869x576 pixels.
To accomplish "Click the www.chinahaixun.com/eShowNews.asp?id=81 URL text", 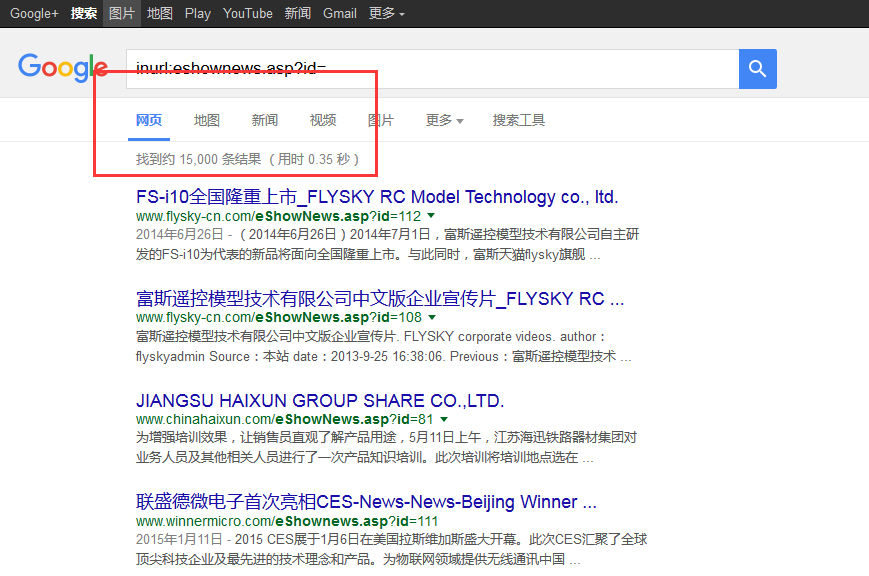I will click(x=284, y=419).
